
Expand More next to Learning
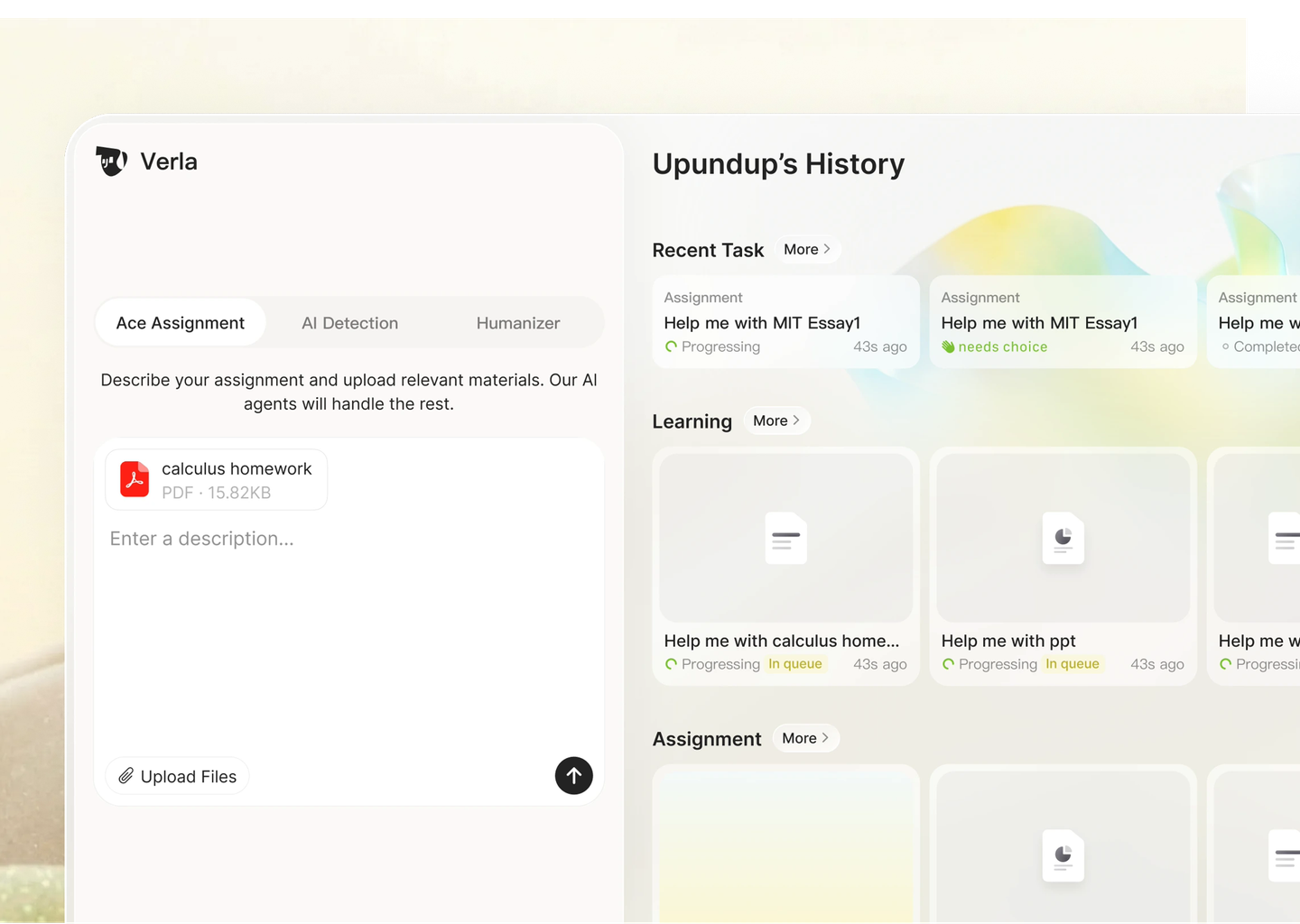(776, 421)
